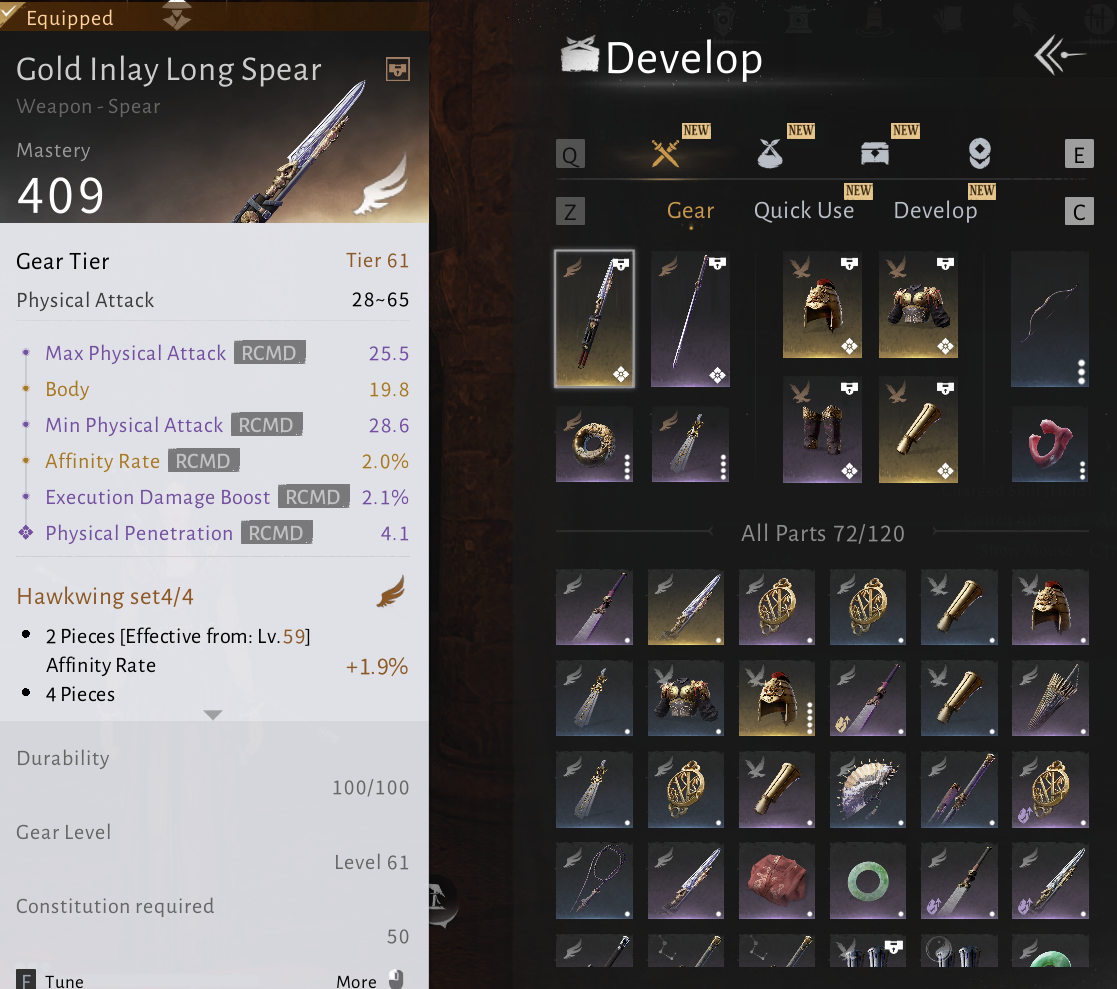Click the lock icon beside Gold Inlay Long Spear
Image resolution: width=1117 pixels, height=989 pixels.
pos(398,69)
